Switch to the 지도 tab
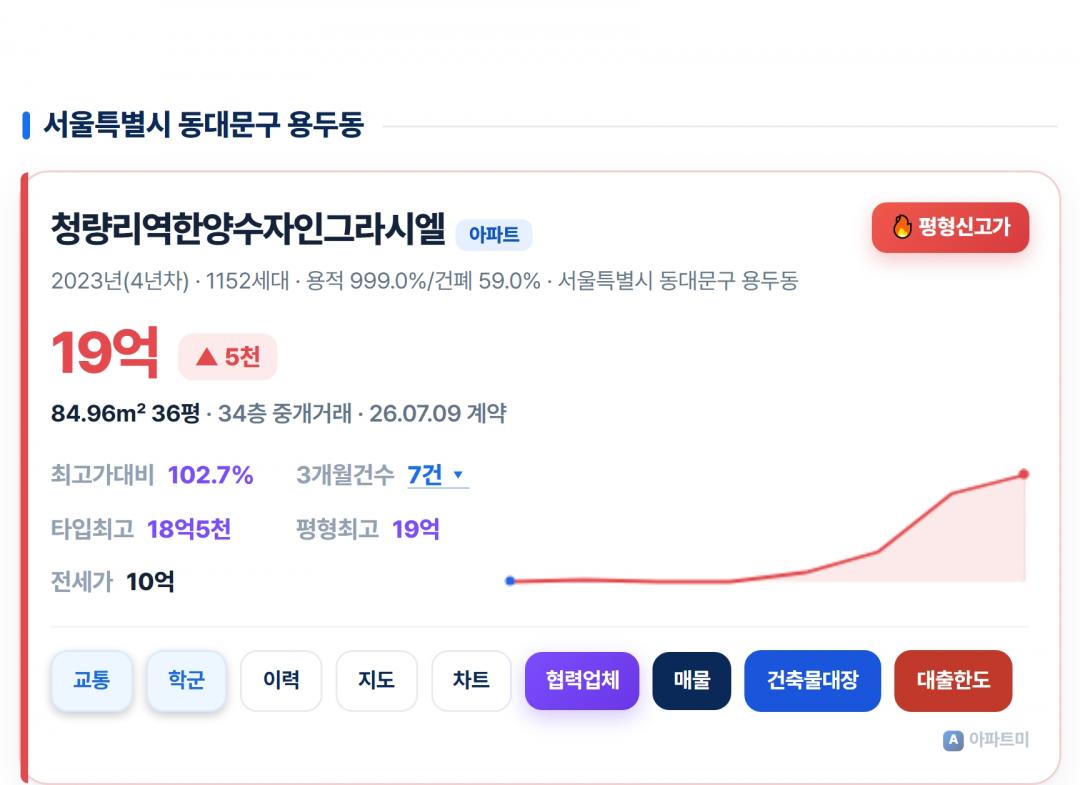Screen dimensions: 1080x785 [376, 680]
